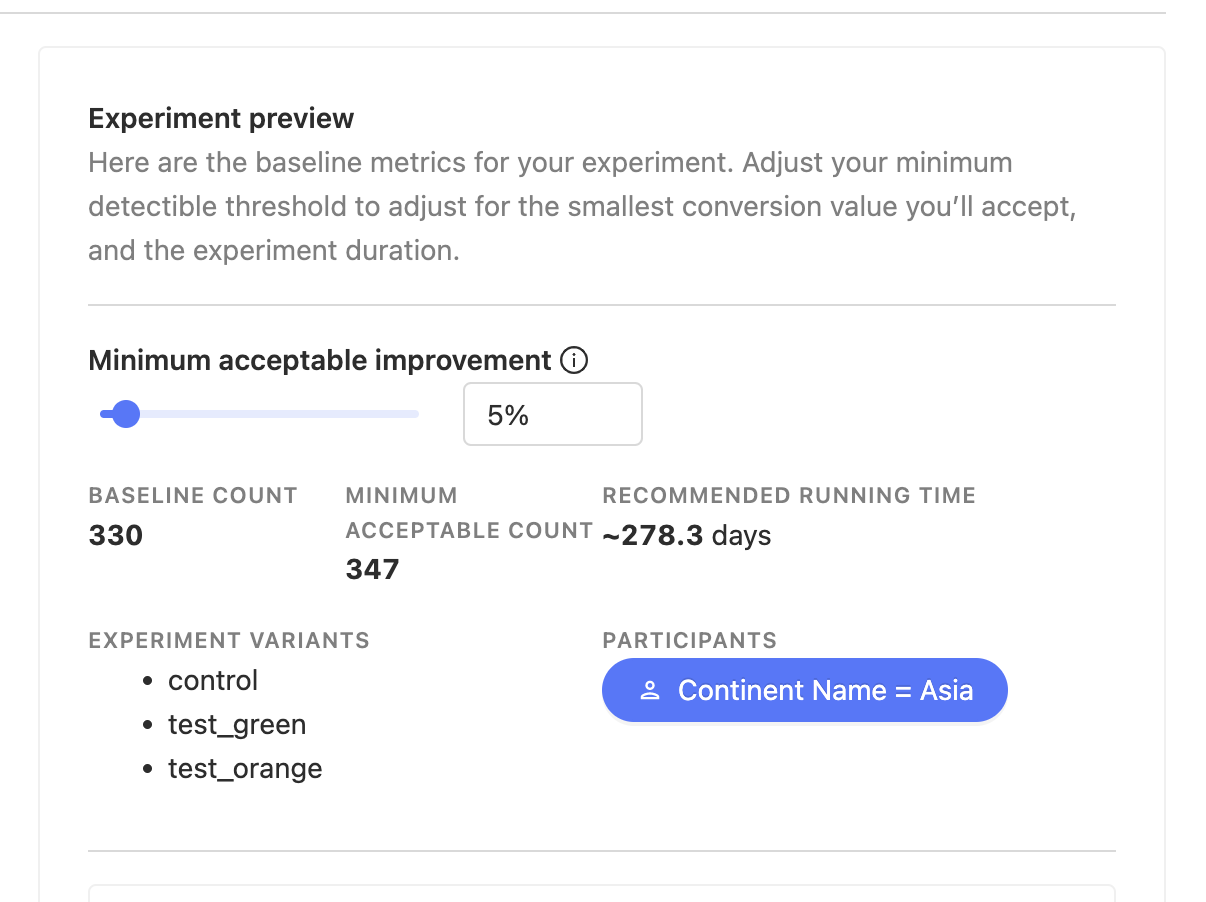Image resolution: width=1206 pixels, height=902 pixels.
Task: Click the person icon inside the Asia chip
Action: coord(650,690)
